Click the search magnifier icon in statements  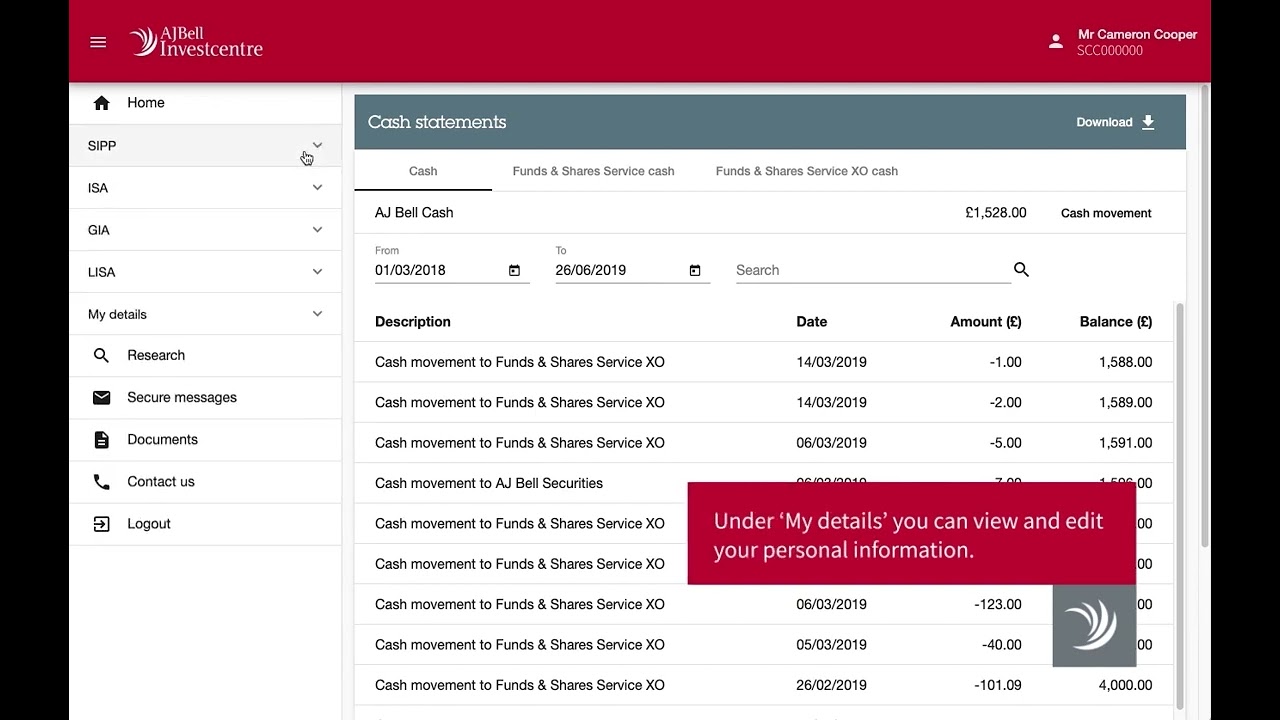point(1021,269)
